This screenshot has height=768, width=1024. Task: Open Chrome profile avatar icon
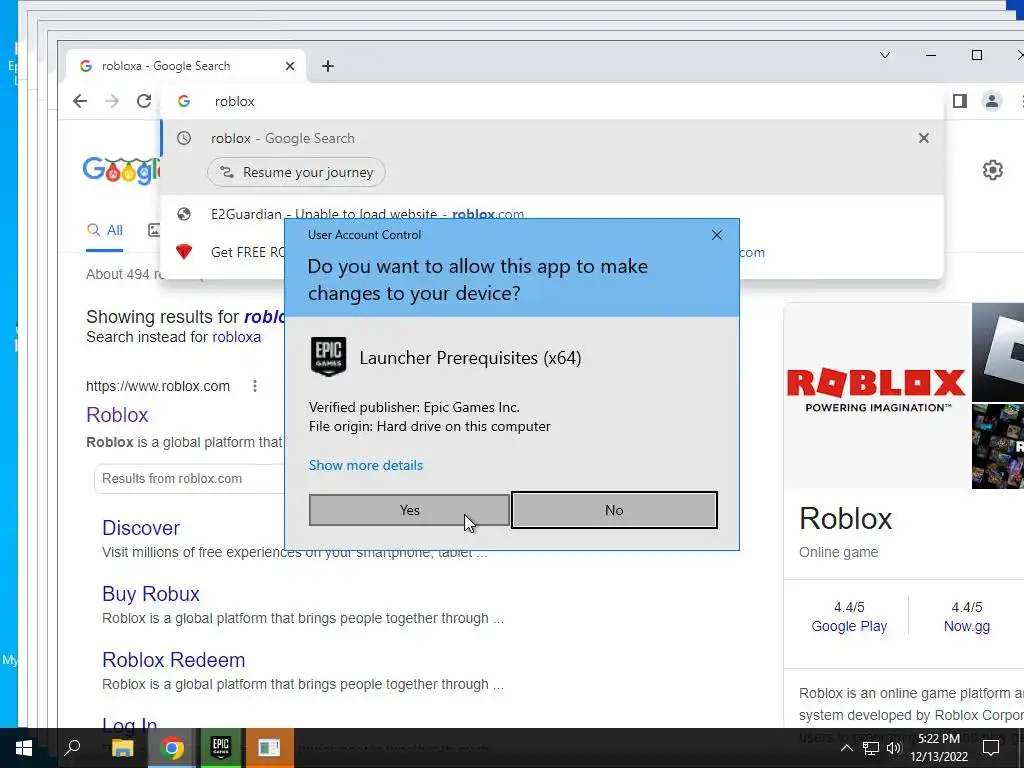(x=991, y=101)
